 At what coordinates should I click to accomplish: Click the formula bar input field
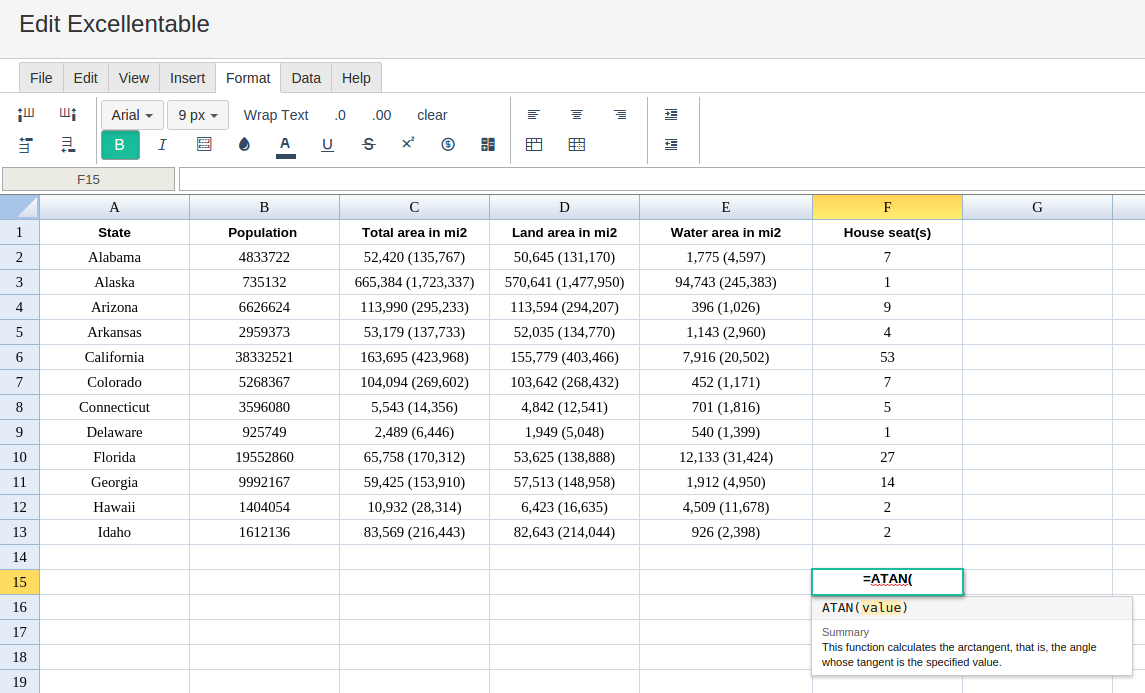(x=662, y=179)
